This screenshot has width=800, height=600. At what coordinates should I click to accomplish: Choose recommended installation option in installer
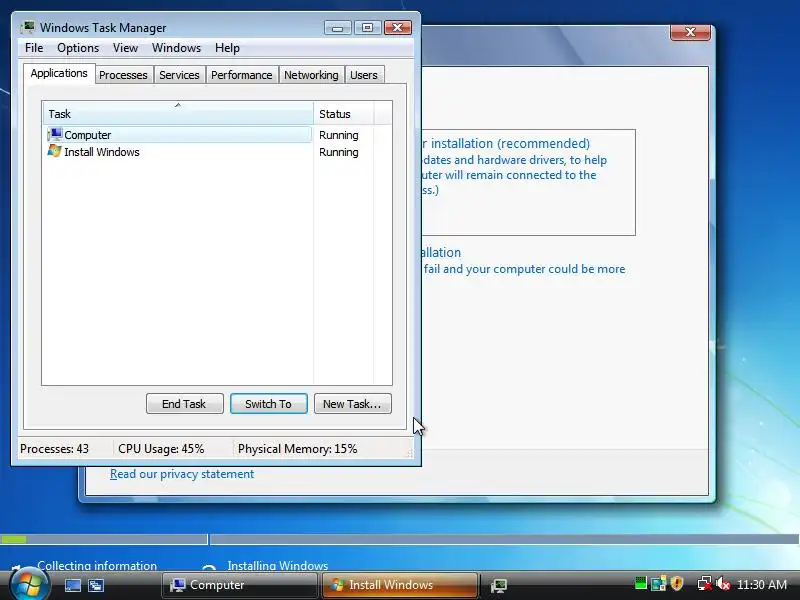click(x=529, y=182)
